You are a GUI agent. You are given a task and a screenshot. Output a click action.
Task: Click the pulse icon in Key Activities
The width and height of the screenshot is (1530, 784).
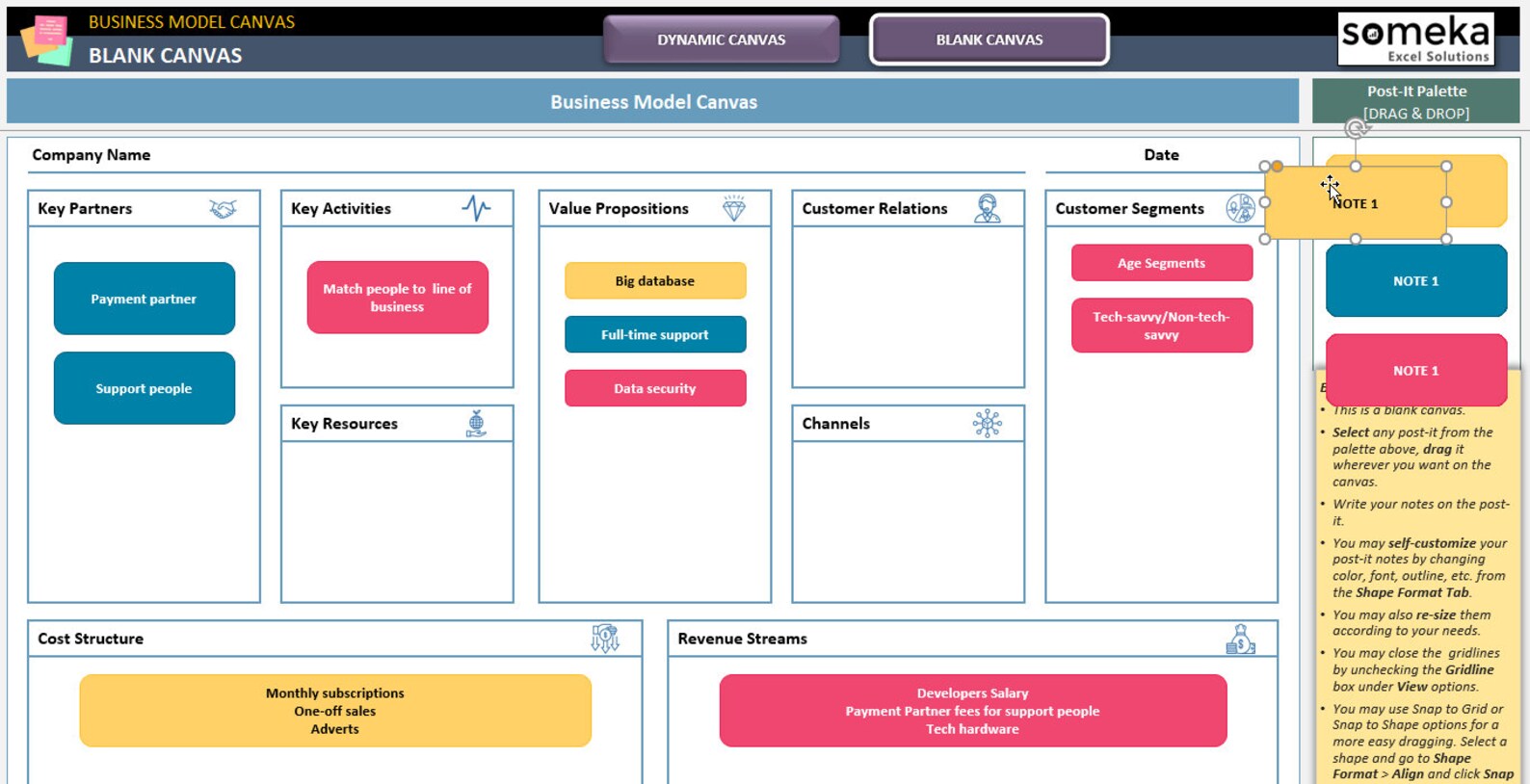coord(476,208)
